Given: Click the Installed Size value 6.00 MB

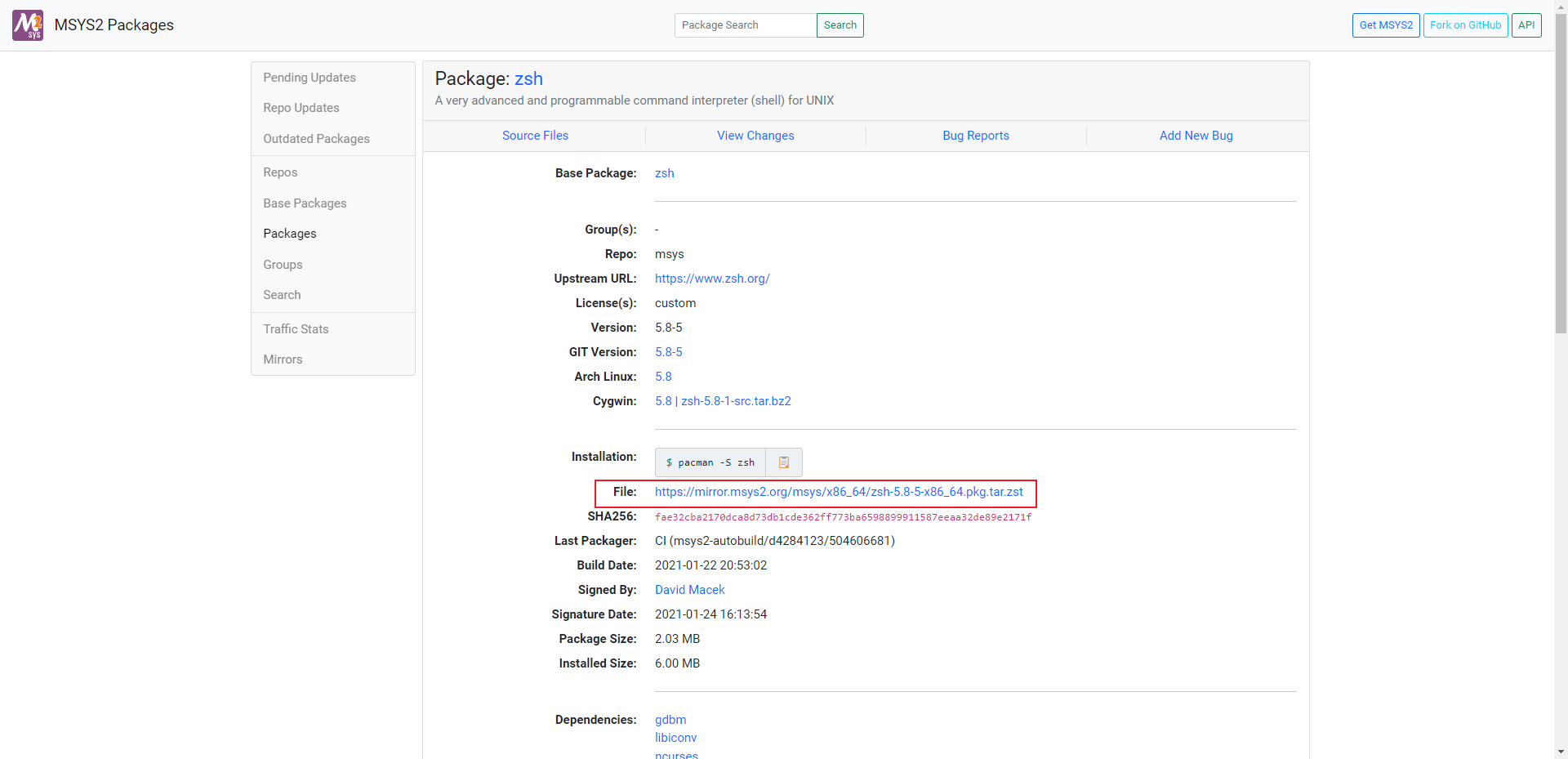Looking at the screenshot, I should click(677, 663).
